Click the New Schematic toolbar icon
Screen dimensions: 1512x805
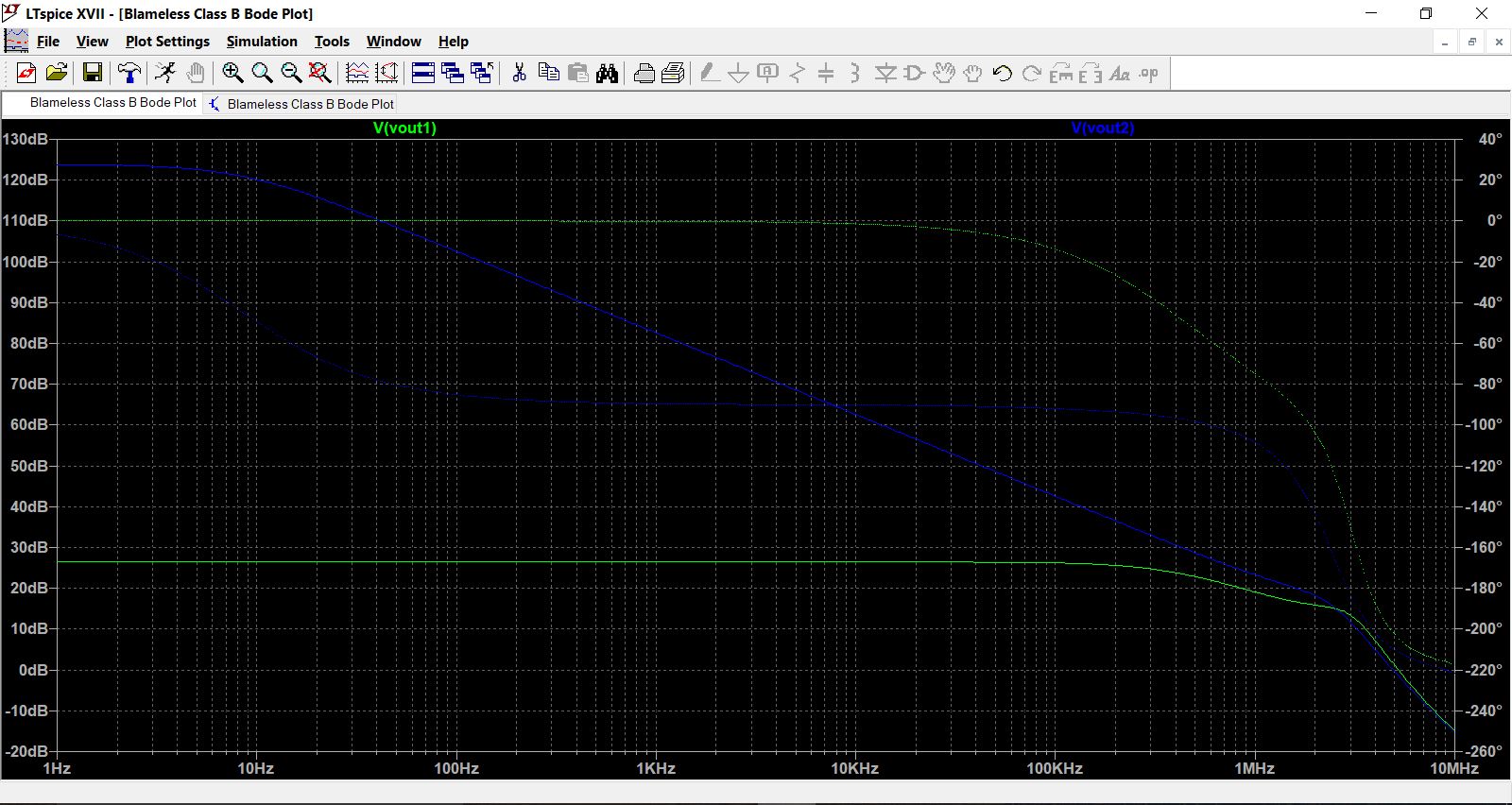point(26,73)
